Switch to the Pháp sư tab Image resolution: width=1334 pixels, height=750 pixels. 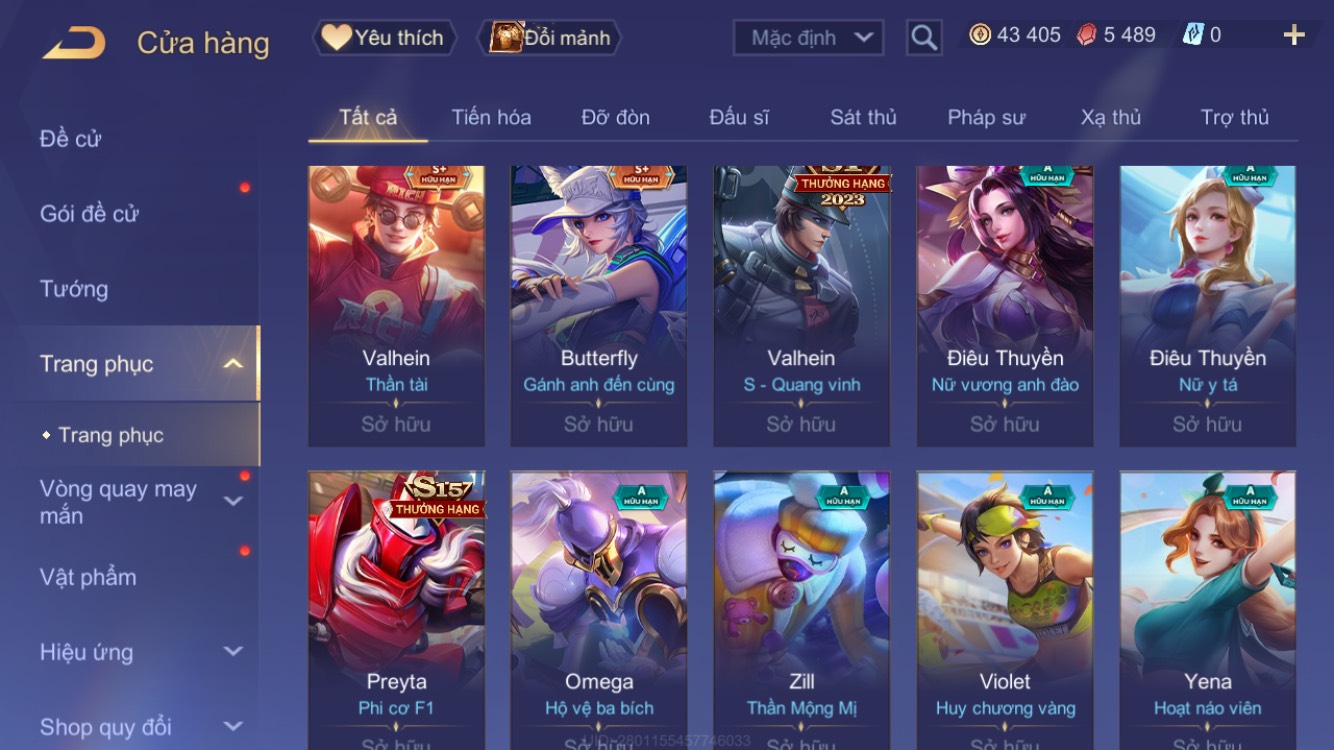coord(986,117)
